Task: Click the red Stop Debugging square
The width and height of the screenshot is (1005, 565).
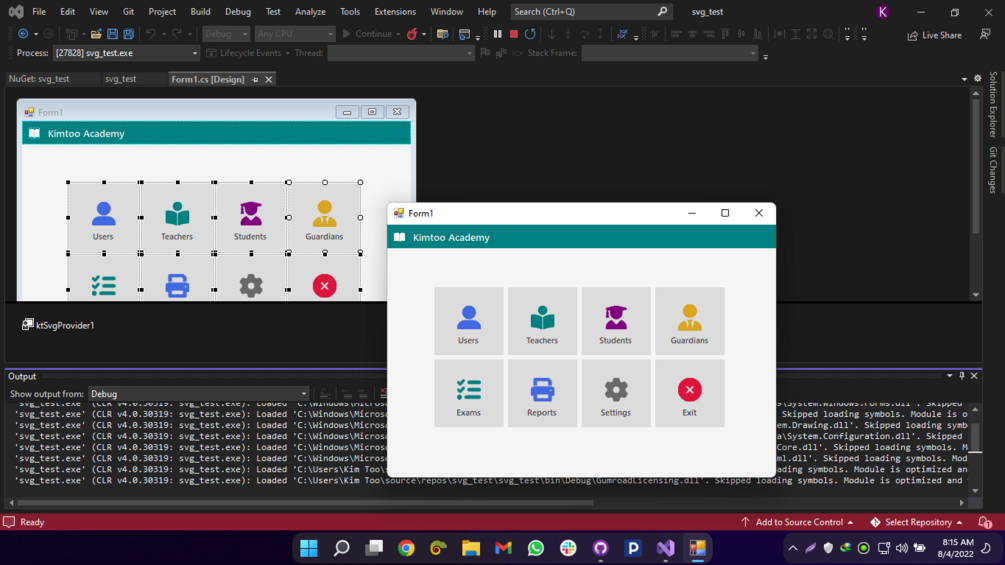Action: pos(513,34)
